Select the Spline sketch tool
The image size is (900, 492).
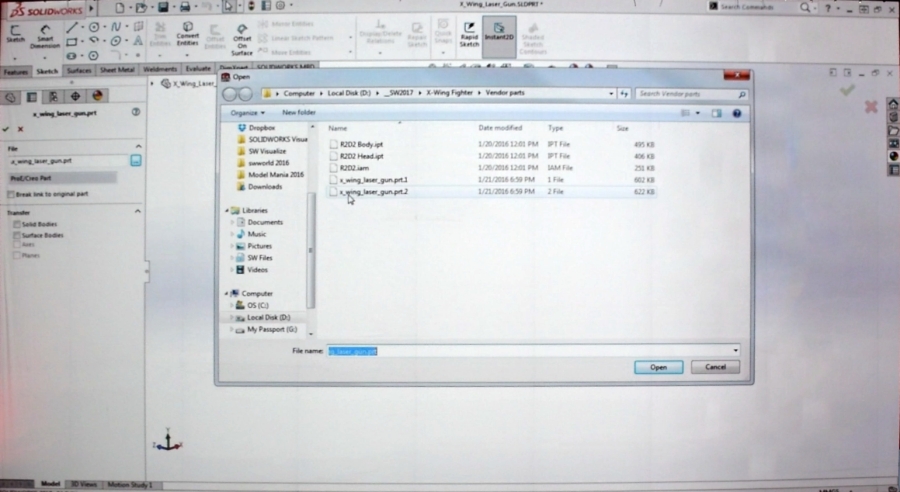click(x=116, y=27)
